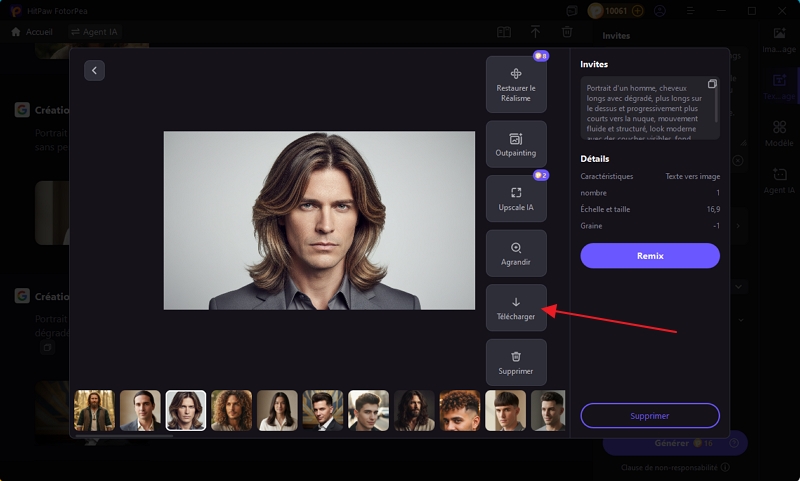800x481 pixels.
Task: Click the Texte vers image value
Action: (692, 176)
